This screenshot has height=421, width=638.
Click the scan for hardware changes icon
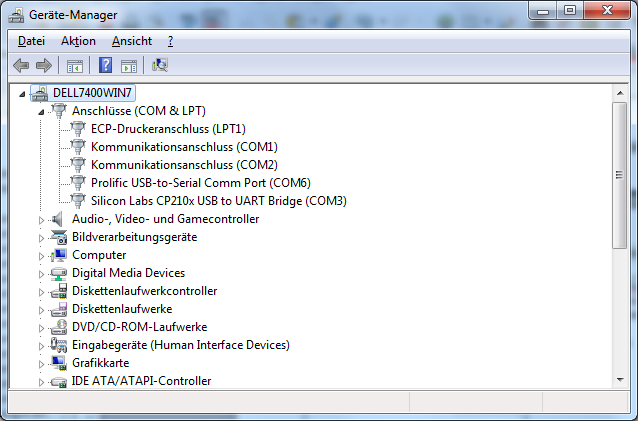tap(160, 65)
